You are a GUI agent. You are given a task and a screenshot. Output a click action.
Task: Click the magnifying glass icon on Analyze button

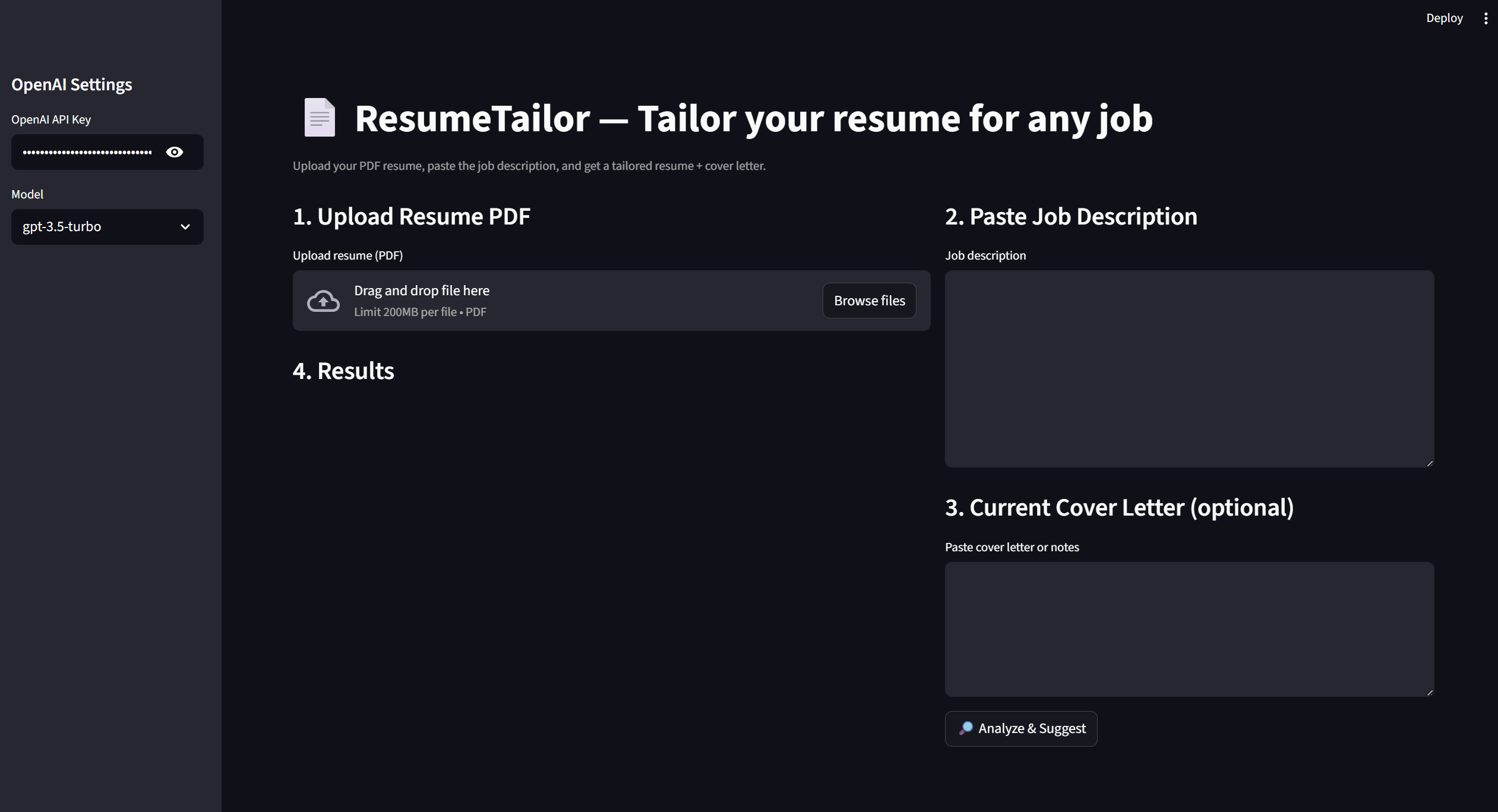tap(966, 728)
